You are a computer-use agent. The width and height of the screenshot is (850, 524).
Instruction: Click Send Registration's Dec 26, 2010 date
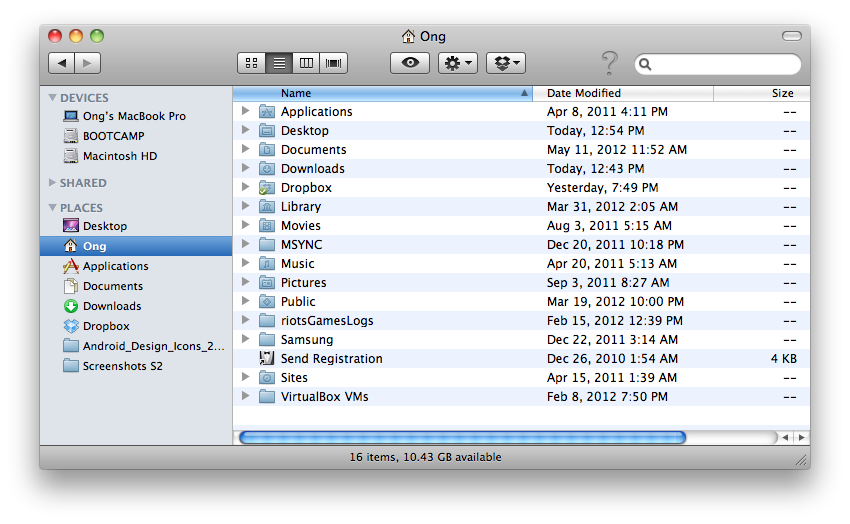pyautogui.click(x=612, y=359)
